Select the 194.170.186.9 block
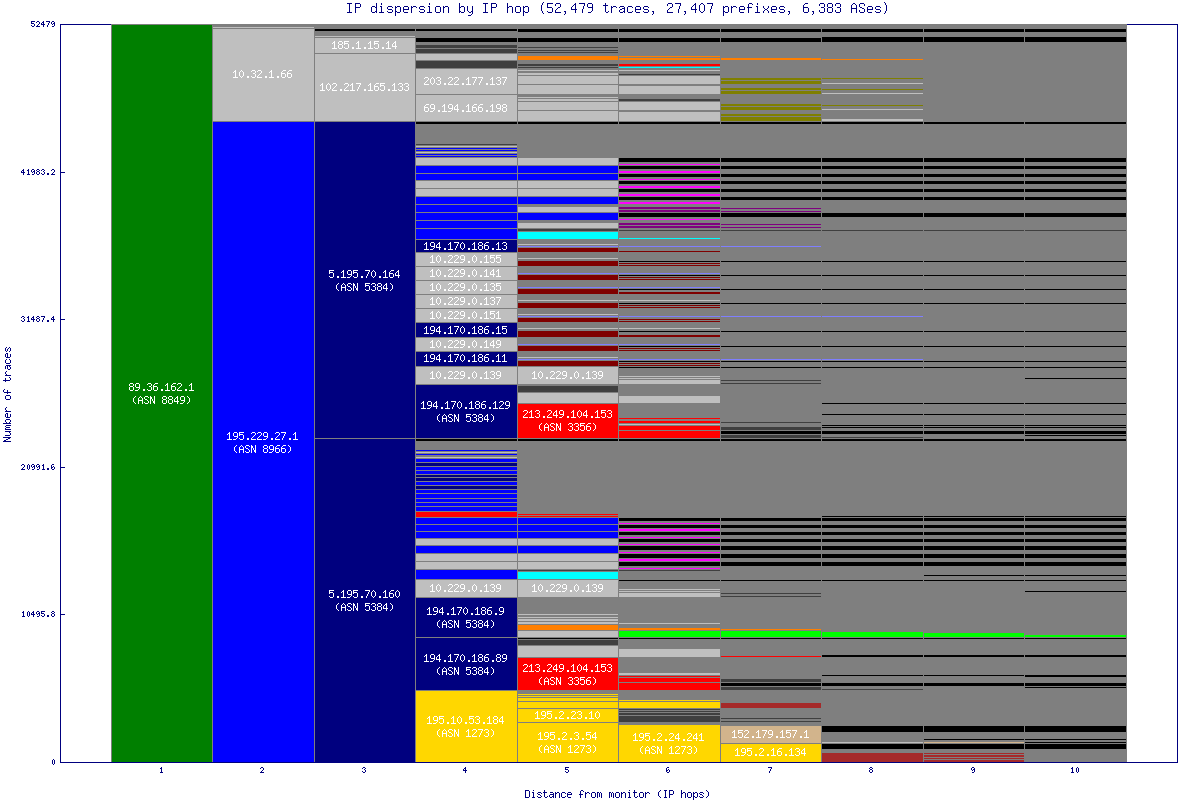This screenshot has width=1178, height=800. [465, 617]
